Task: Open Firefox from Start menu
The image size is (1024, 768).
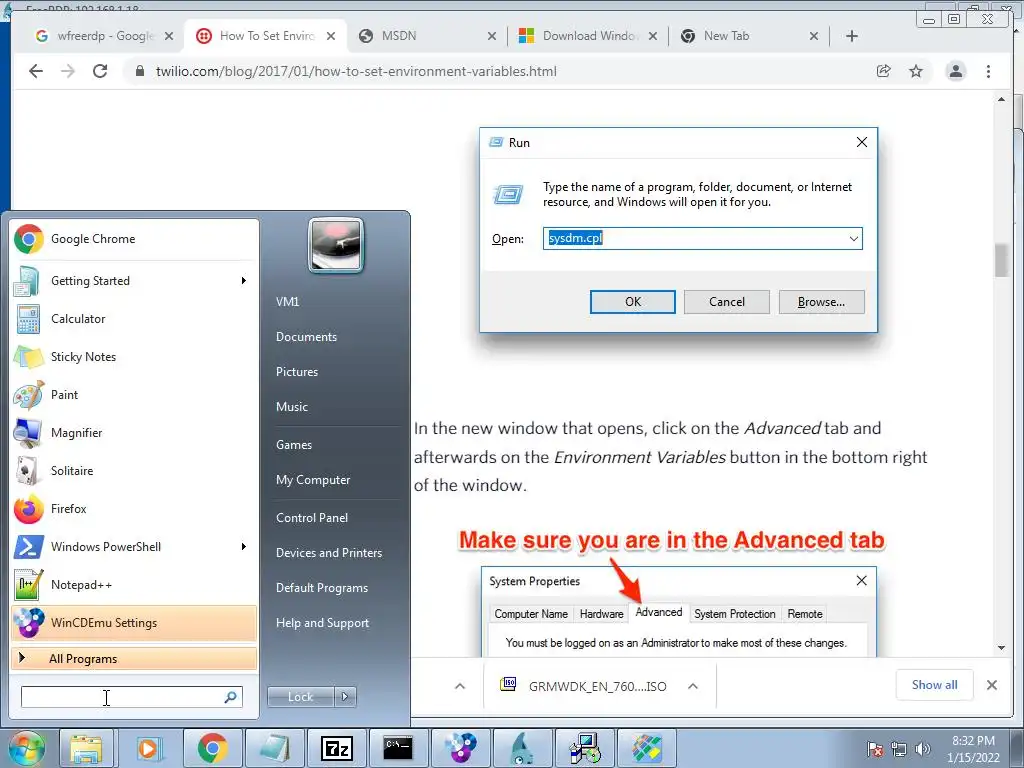Action: pos(134,509)
